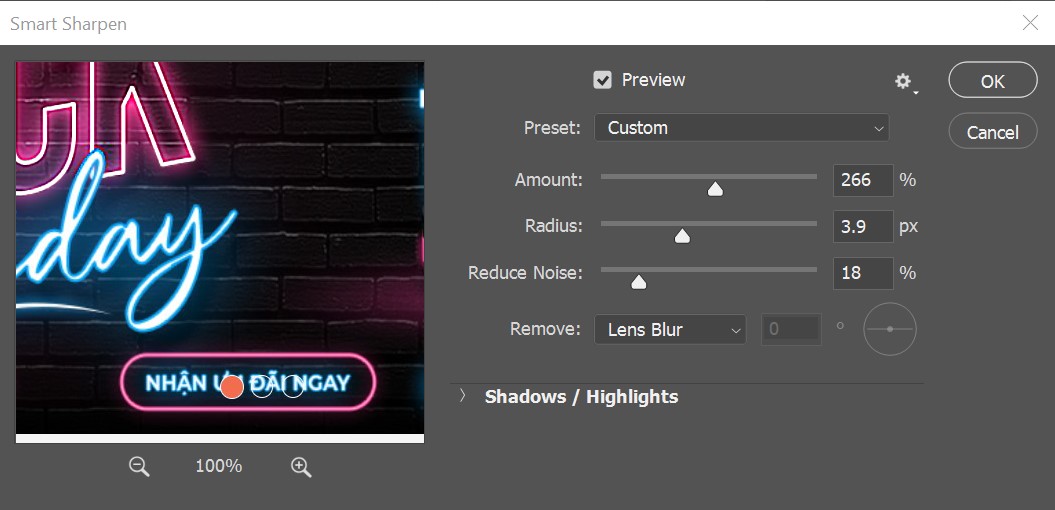Click the angle dial control

coord(889,329)
